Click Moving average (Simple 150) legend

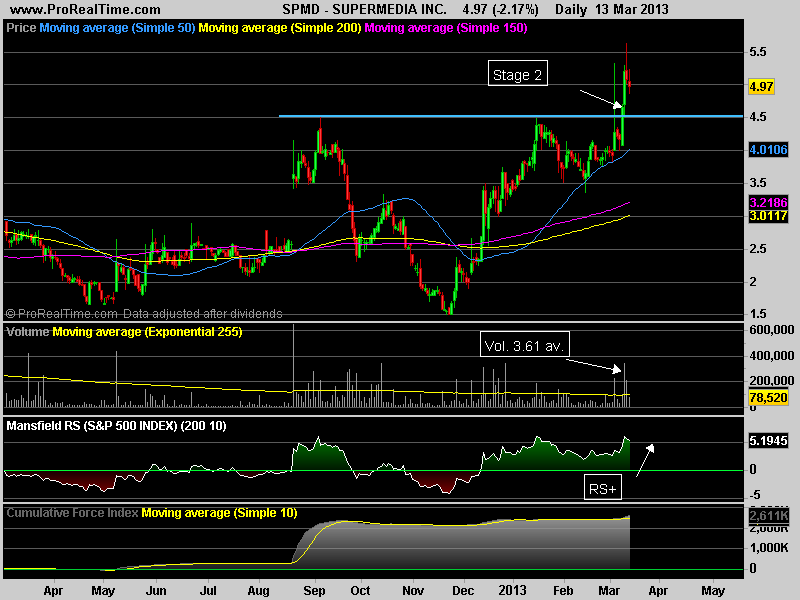446,28
